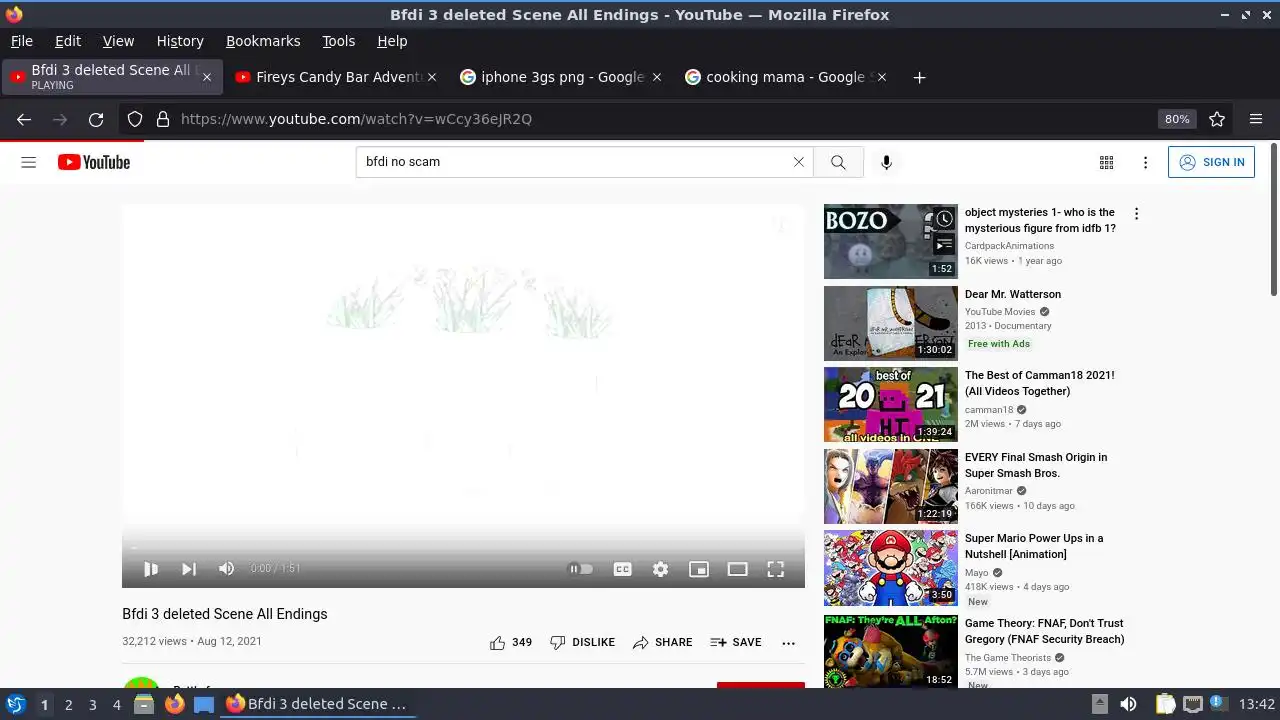This screenshot has height=720, width=1280.
Task: Seek on the video progress bar
Action: tap(463, 548)
